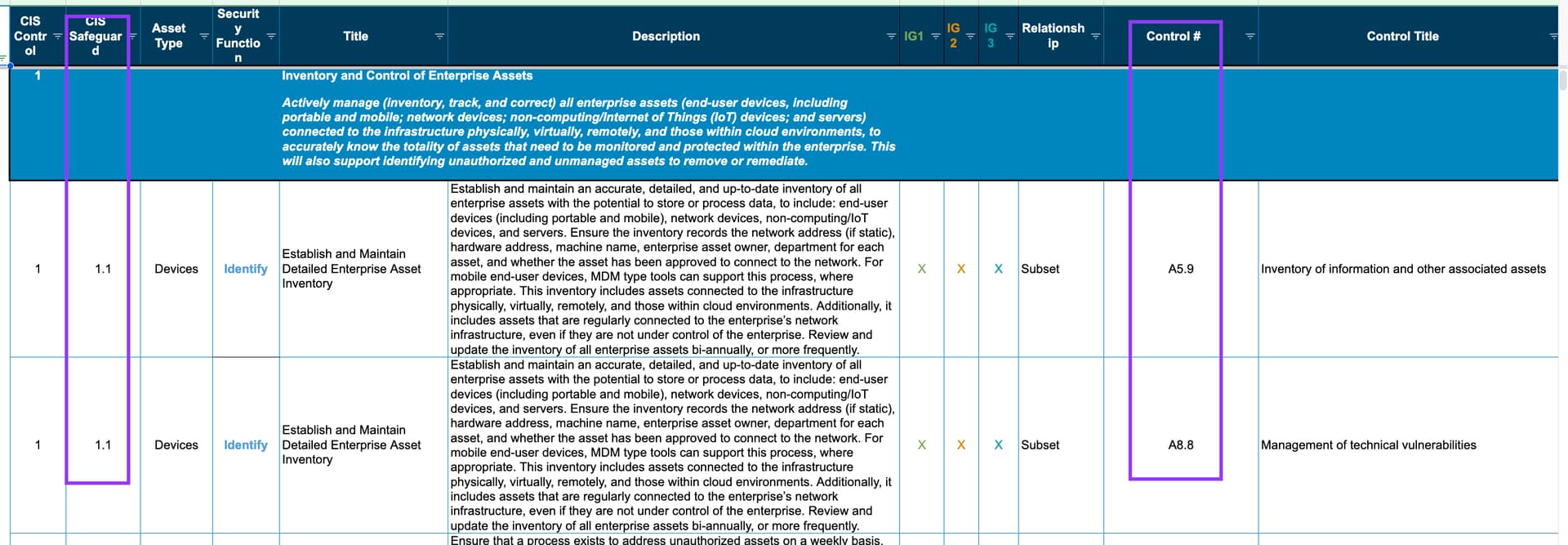Click the Control # column filter icon
Image resolution: width=1568 pixels, height=545 pixels.
pyautogui.click(x=1249, y=37)
